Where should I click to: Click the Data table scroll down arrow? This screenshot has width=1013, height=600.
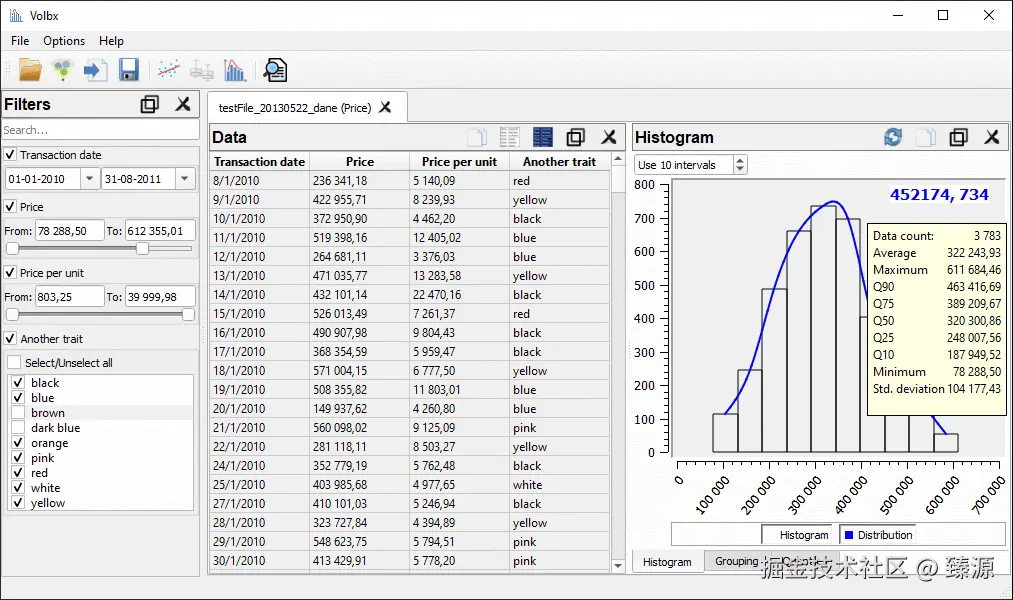coord(618,565)
